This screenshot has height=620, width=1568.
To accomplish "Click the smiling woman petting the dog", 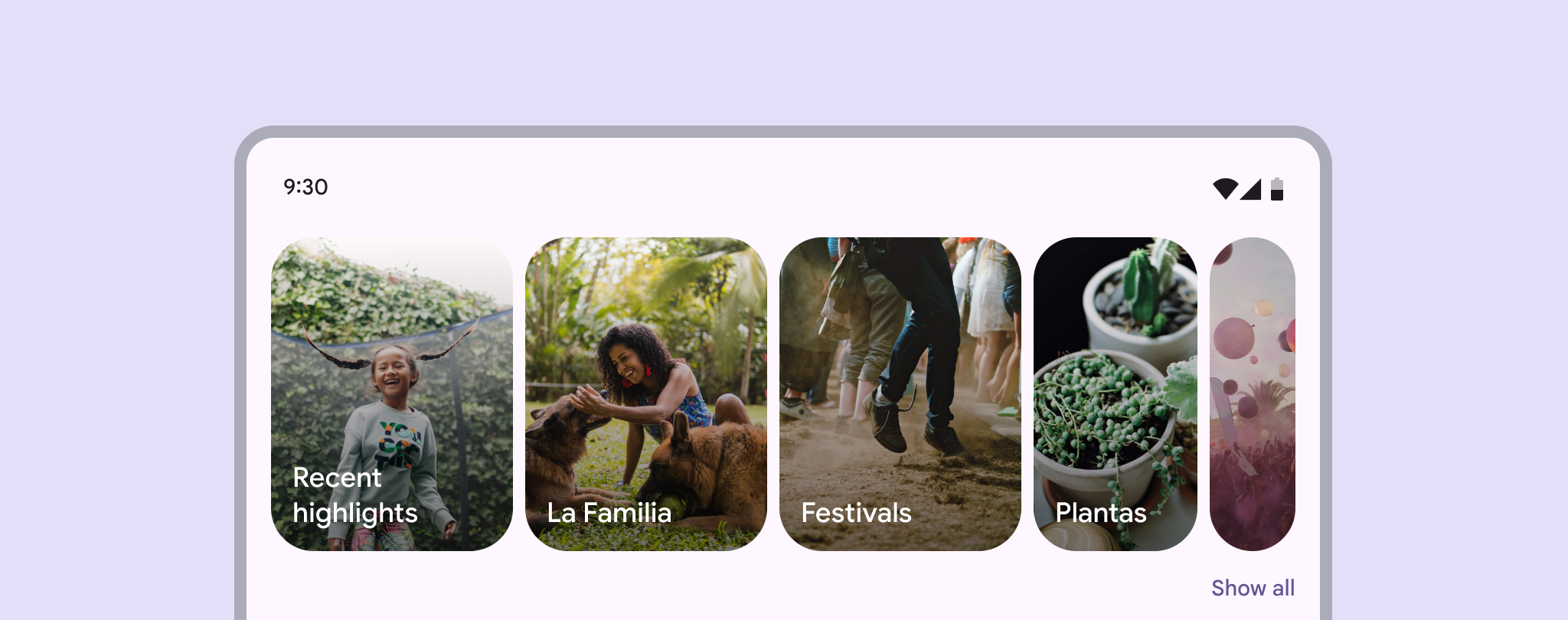I will [630, 360].
